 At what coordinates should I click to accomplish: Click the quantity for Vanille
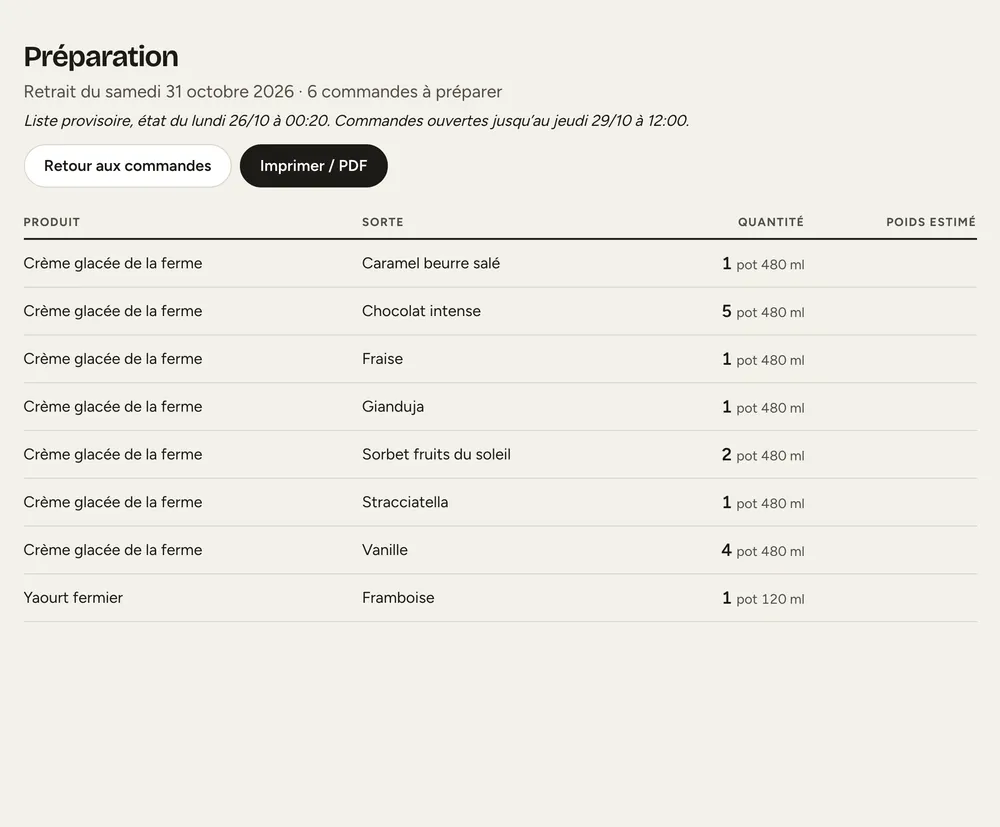[x=763, y=551]
